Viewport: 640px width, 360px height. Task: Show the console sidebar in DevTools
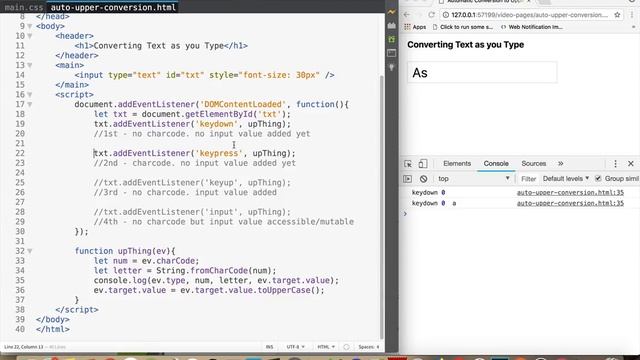pos(407,179)
